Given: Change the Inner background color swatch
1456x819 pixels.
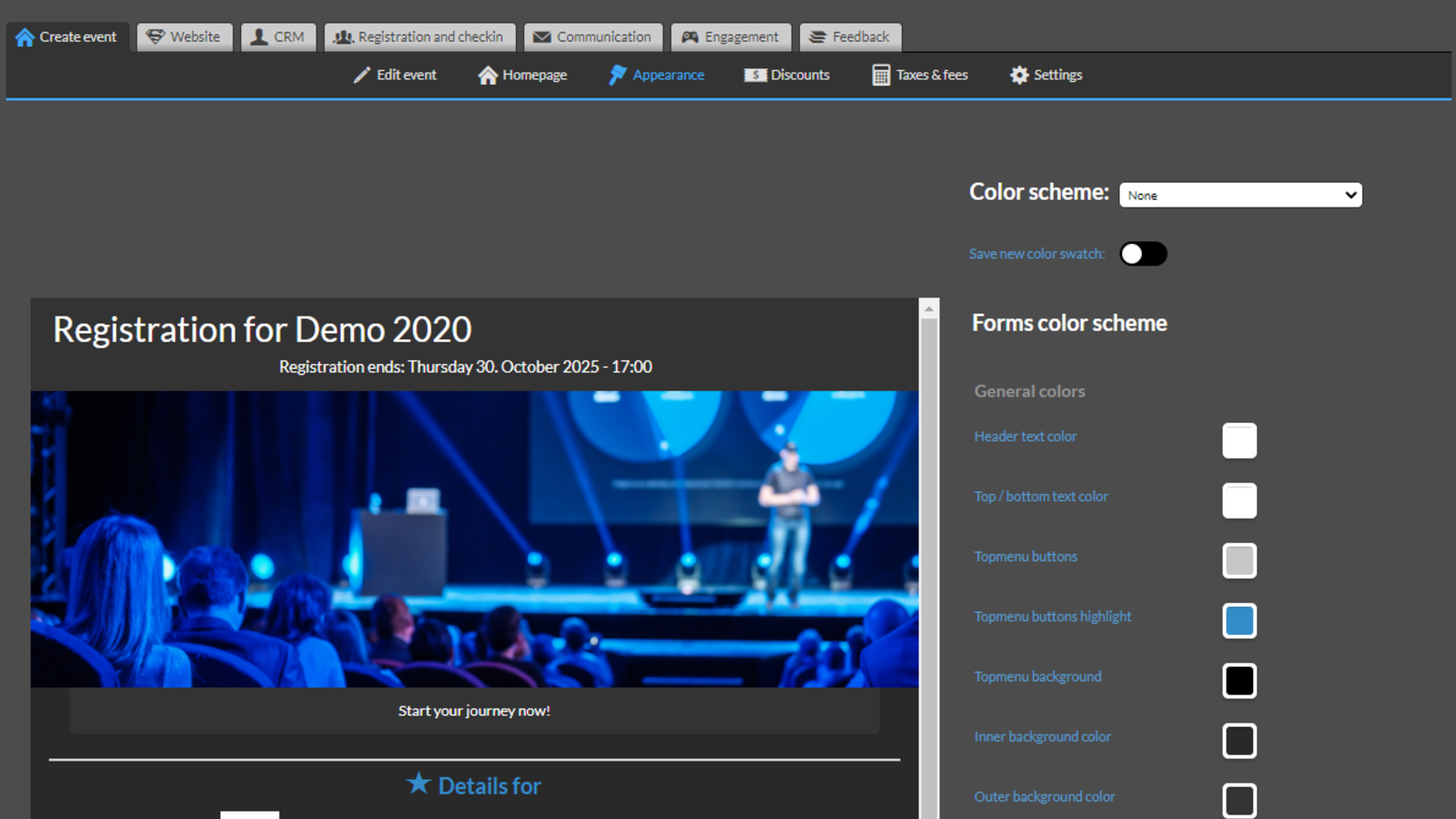Looking at the screenshot, I should (x=1239, y=741).
